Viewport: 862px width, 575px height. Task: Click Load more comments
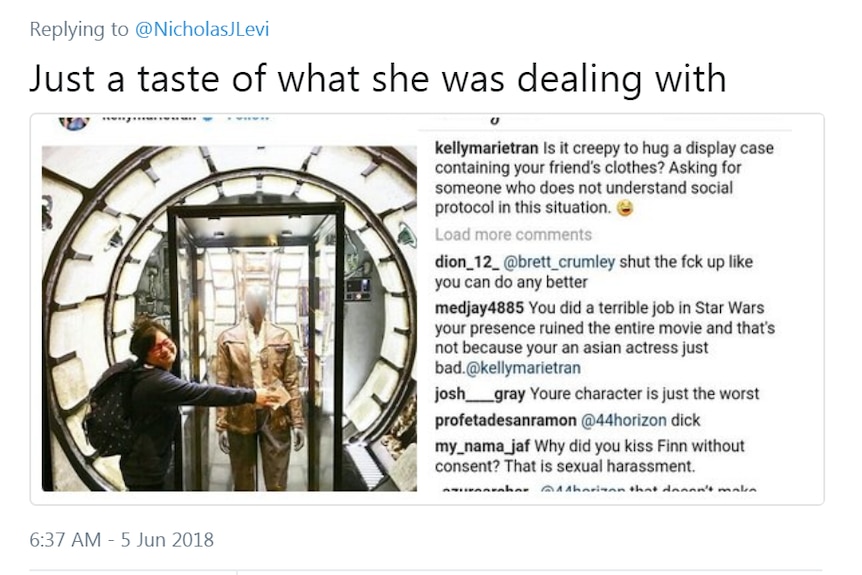513,235
